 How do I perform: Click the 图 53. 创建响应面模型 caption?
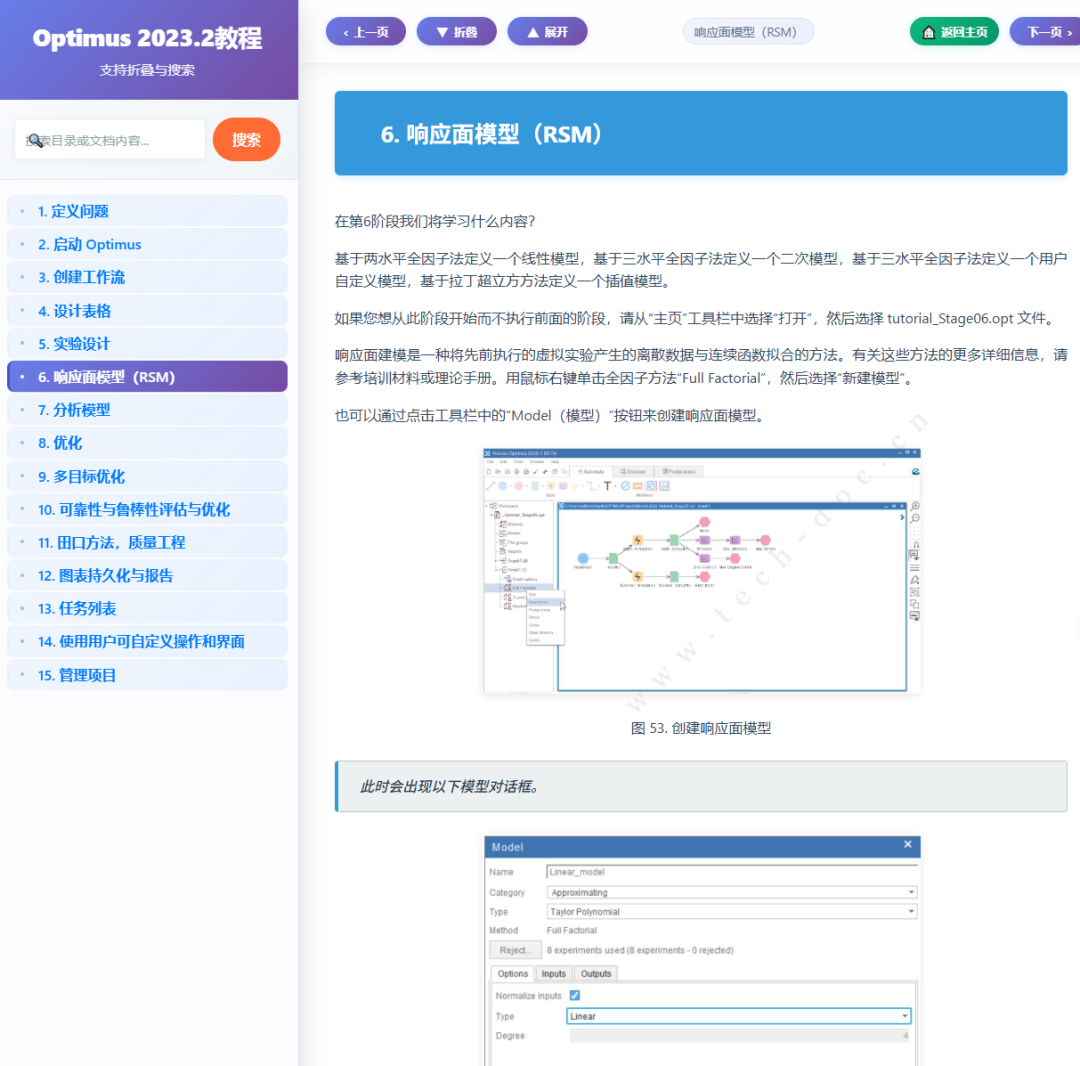pos(701,728)
